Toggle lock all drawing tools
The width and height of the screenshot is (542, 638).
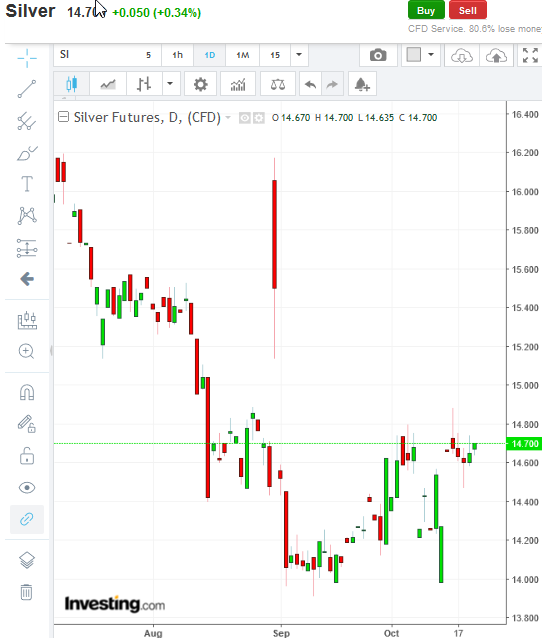[27, 456]
